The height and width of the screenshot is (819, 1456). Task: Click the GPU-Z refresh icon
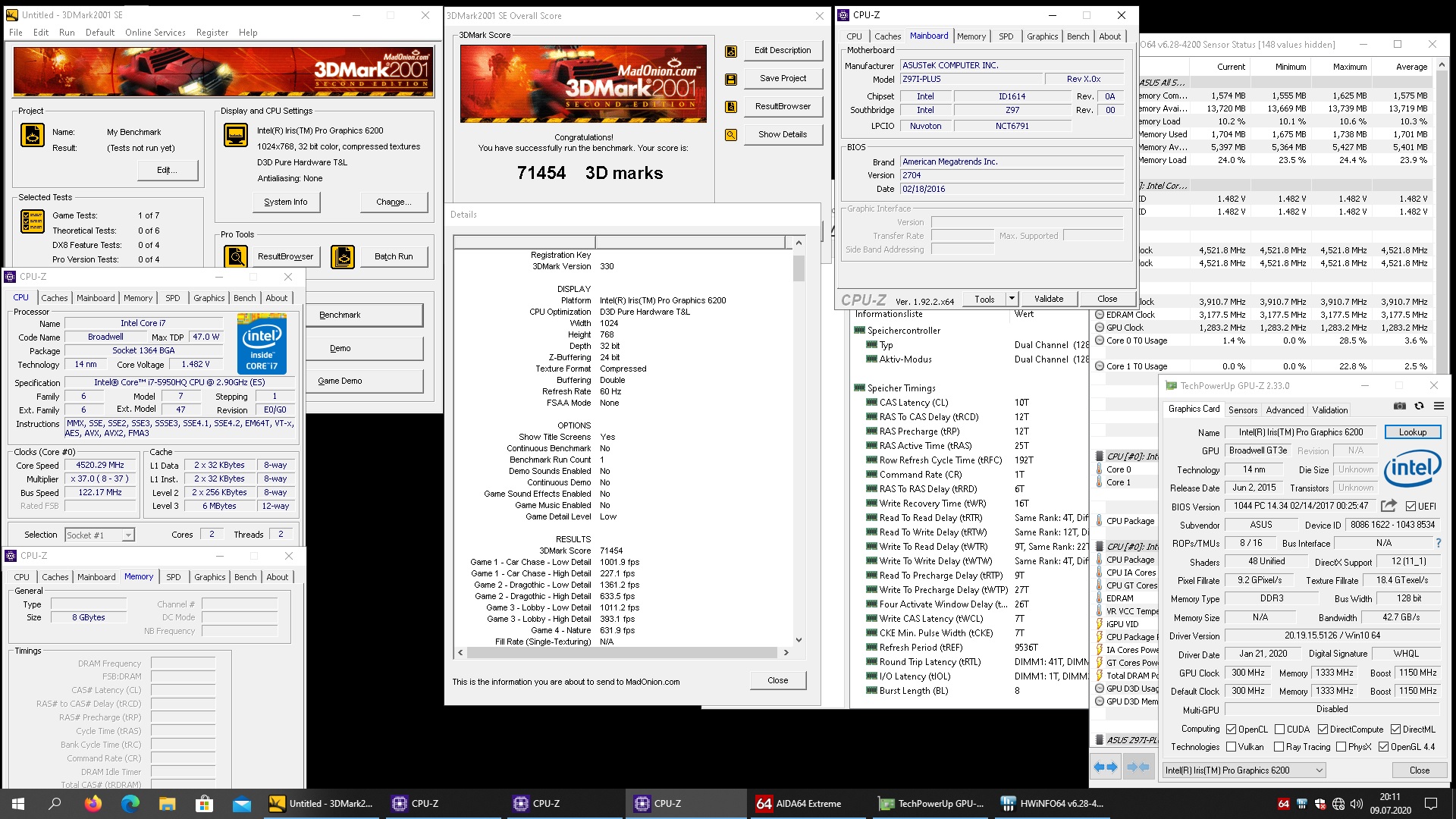(x=1419, y=406)
